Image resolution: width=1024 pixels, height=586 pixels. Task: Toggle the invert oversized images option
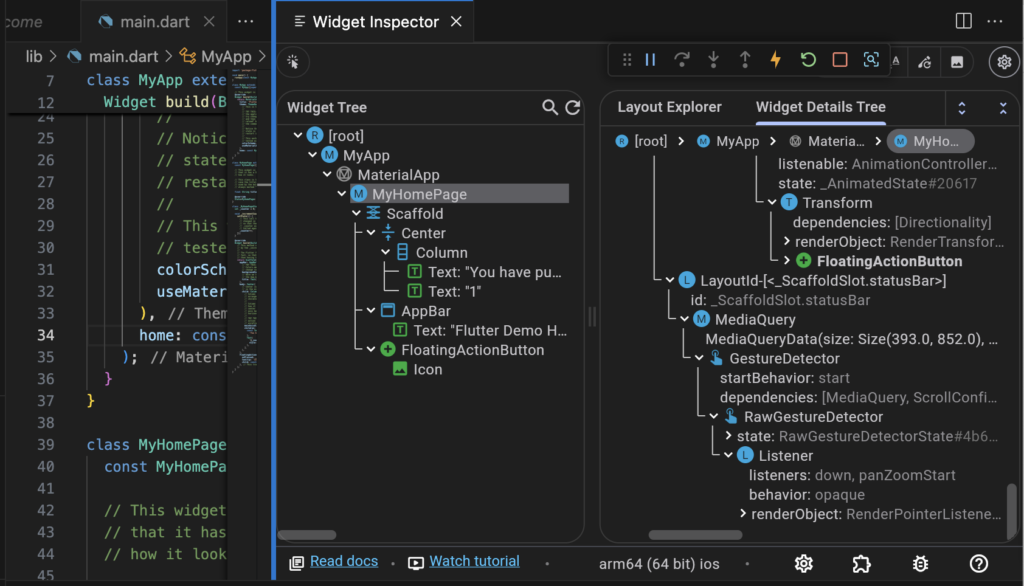click(957, 62)
